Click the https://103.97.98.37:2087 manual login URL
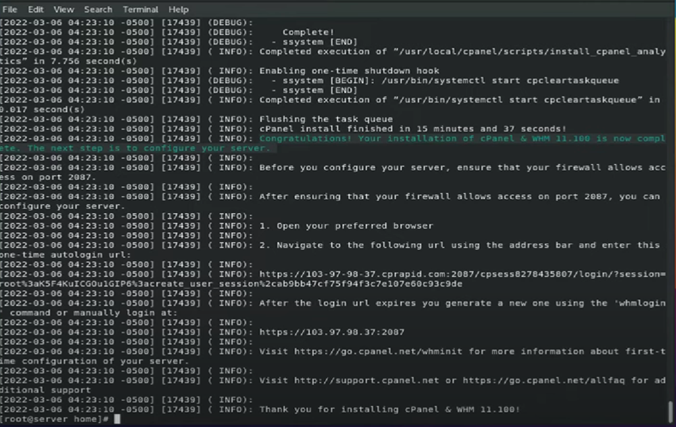The width and height of the screenshot is (676, 427). pos(332,330)
